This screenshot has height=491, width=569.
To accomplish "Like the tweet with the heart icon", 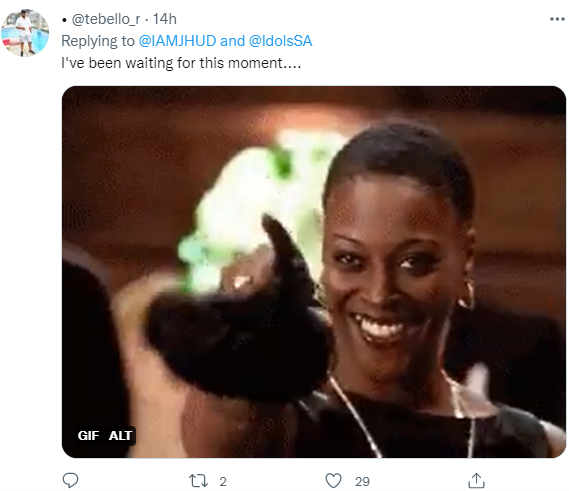I will coord(333,481).
